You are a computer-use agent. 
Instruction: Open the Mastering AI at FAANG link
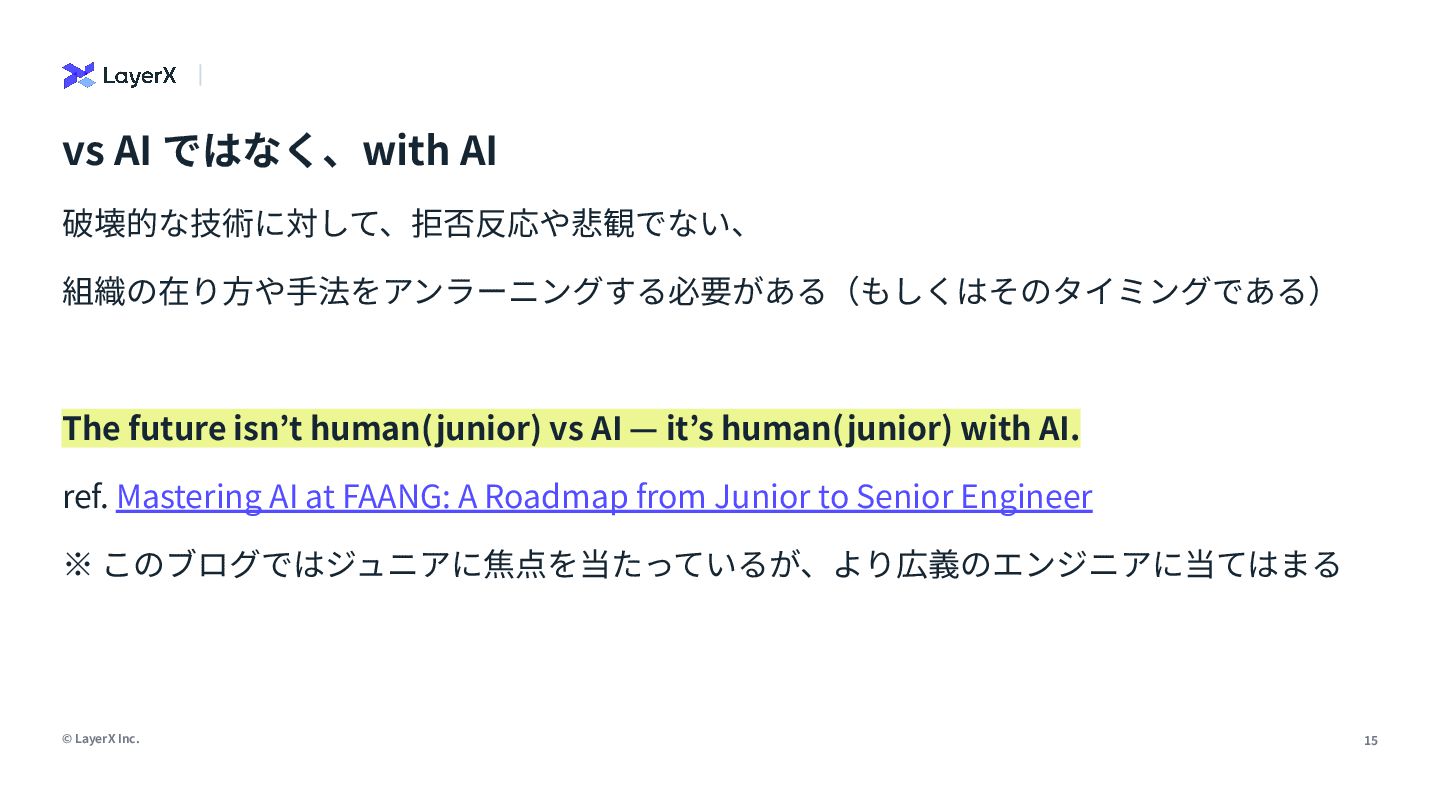pos(604,496)
